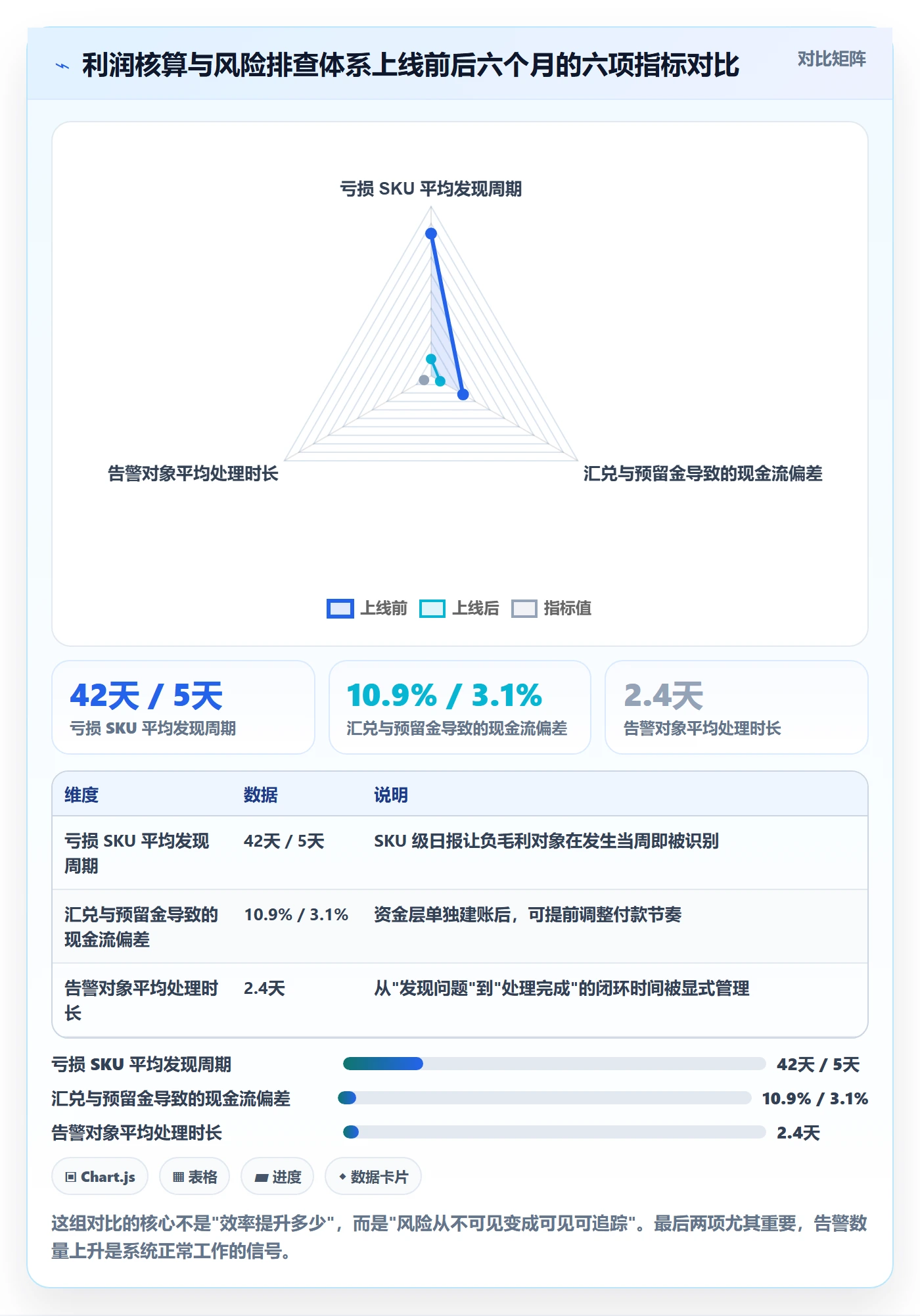Viewport: 920px width, 1316px height.
Task: Click the gray radar data point
Action: (x=424, y=380)
